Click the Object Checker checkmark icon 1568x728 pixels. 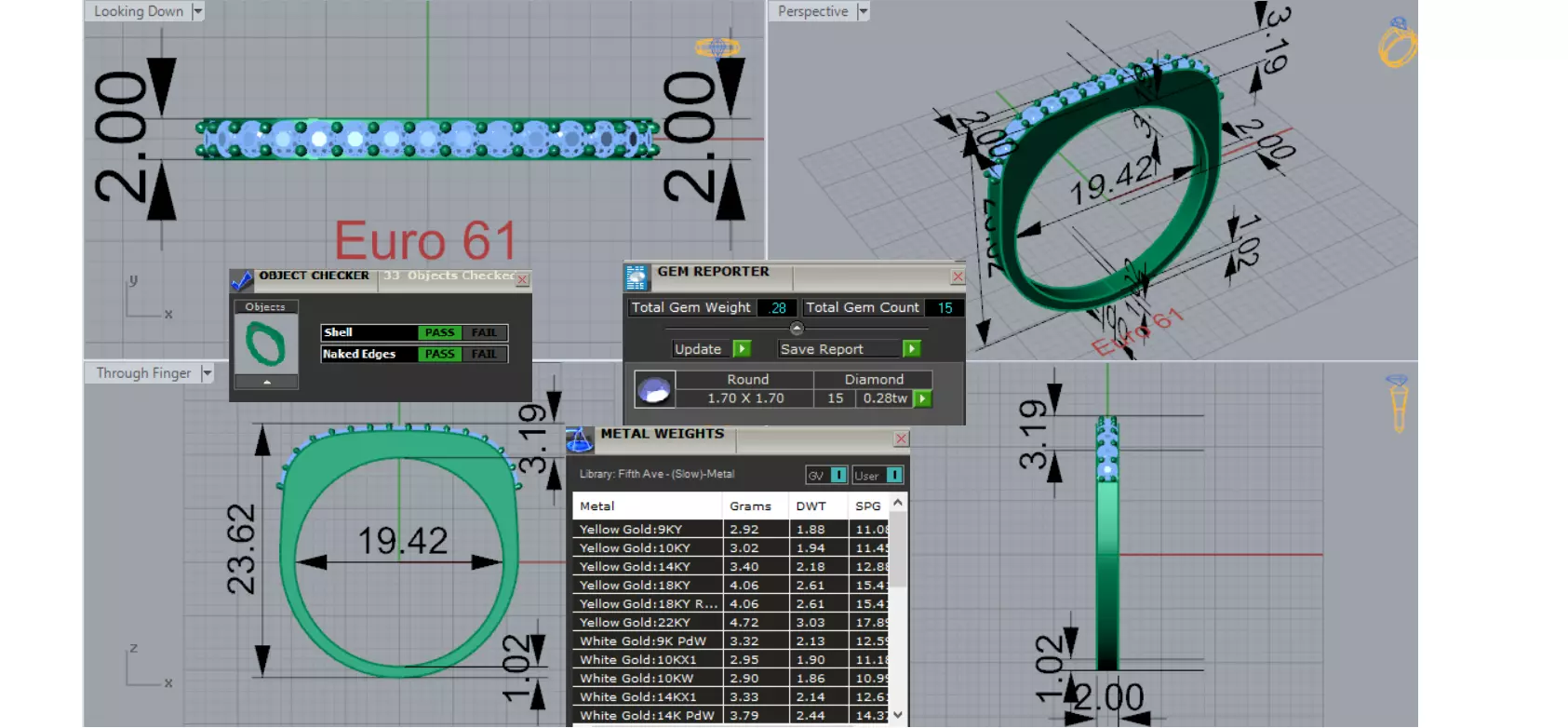pyautogui.click(x=242, y=280)
